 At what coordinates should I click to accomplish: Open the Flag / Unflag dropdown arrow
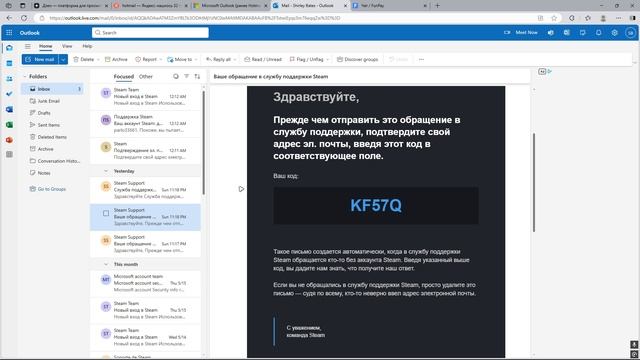click(327, 60)
